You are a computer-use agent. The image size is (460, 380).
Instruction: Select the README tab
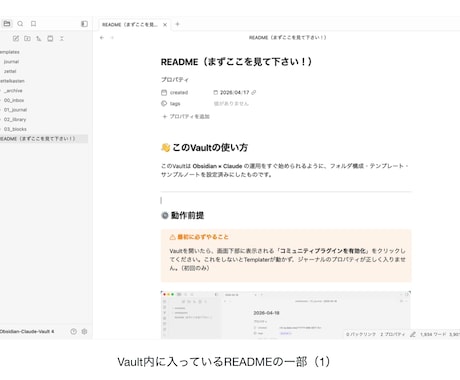(x=130, y=25)
